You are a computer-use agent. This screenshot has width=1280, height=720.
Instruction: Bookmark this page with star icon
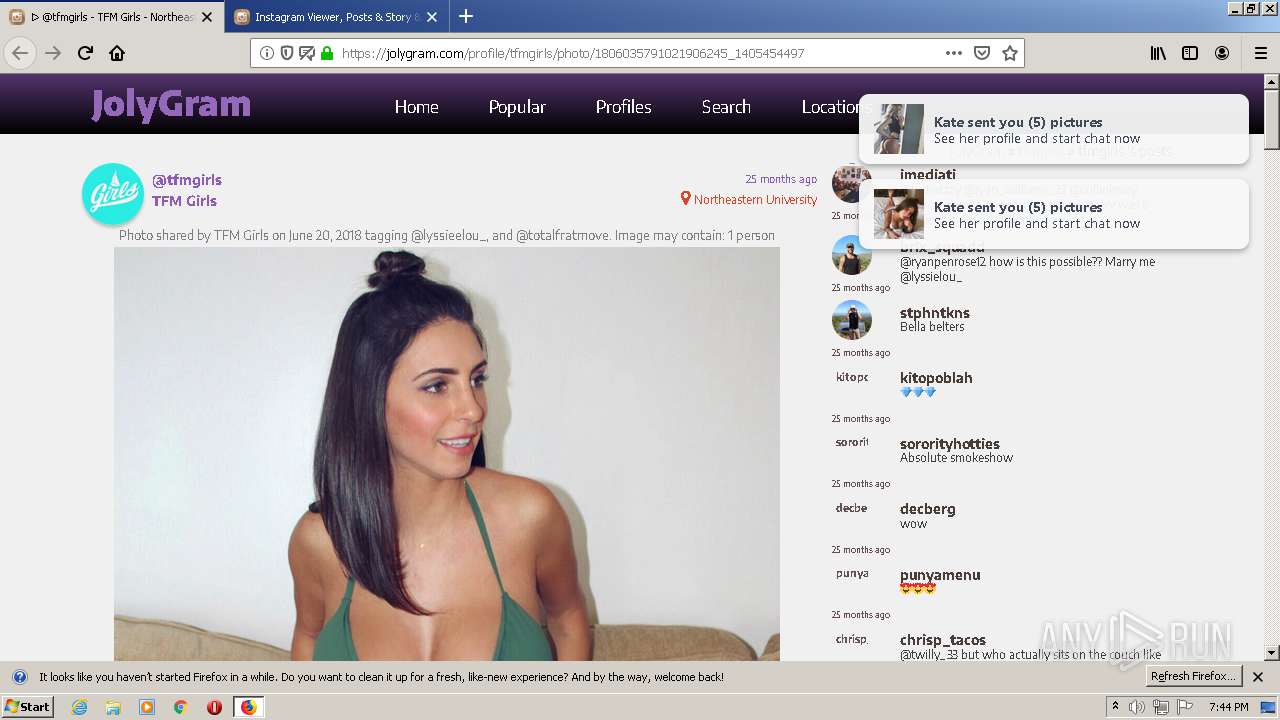[1010, 53]
